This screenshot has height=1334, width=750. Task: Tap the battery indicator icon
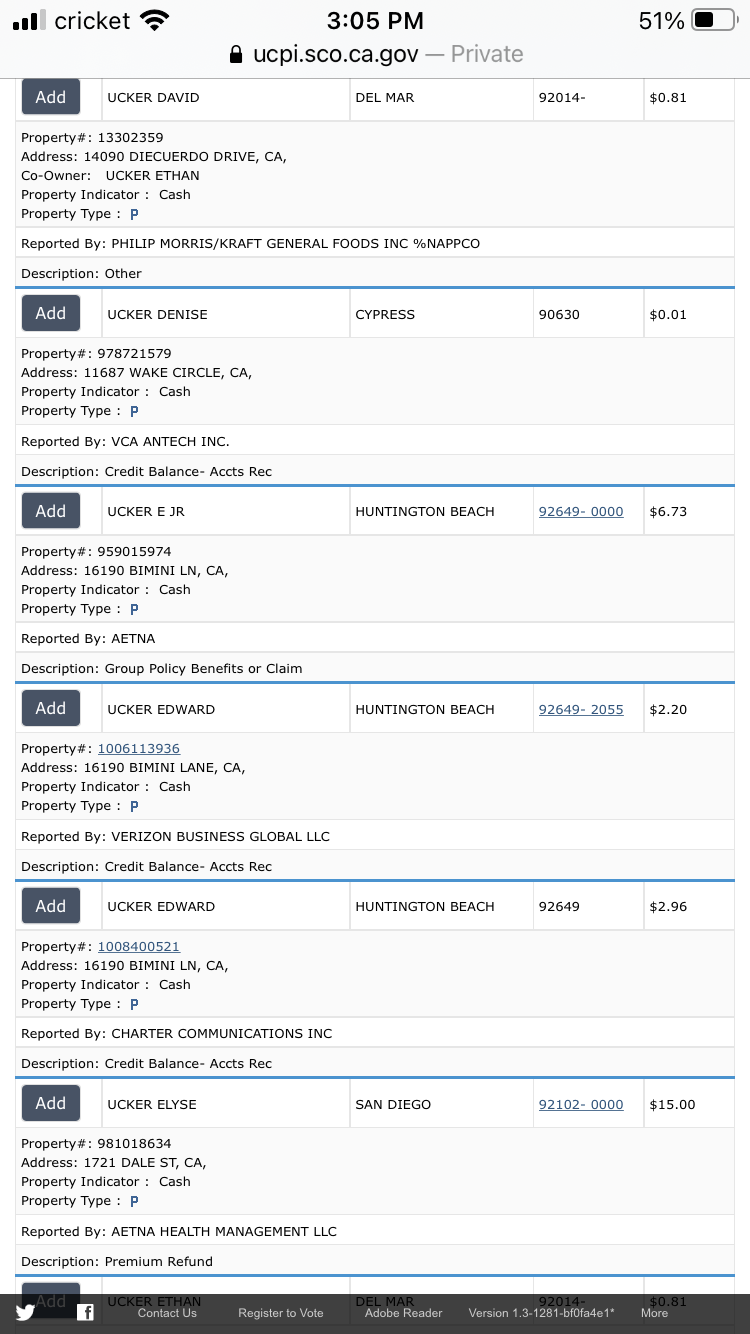714,20
